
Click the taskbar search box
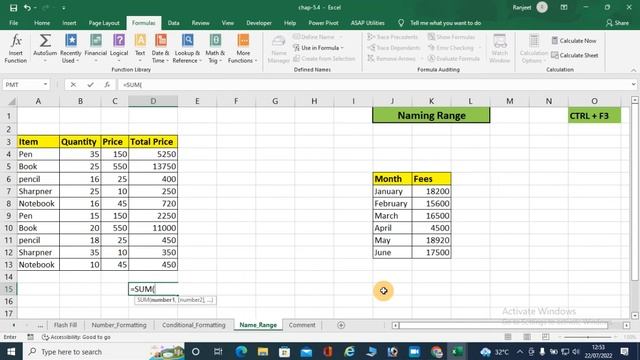tap(106, 351)
